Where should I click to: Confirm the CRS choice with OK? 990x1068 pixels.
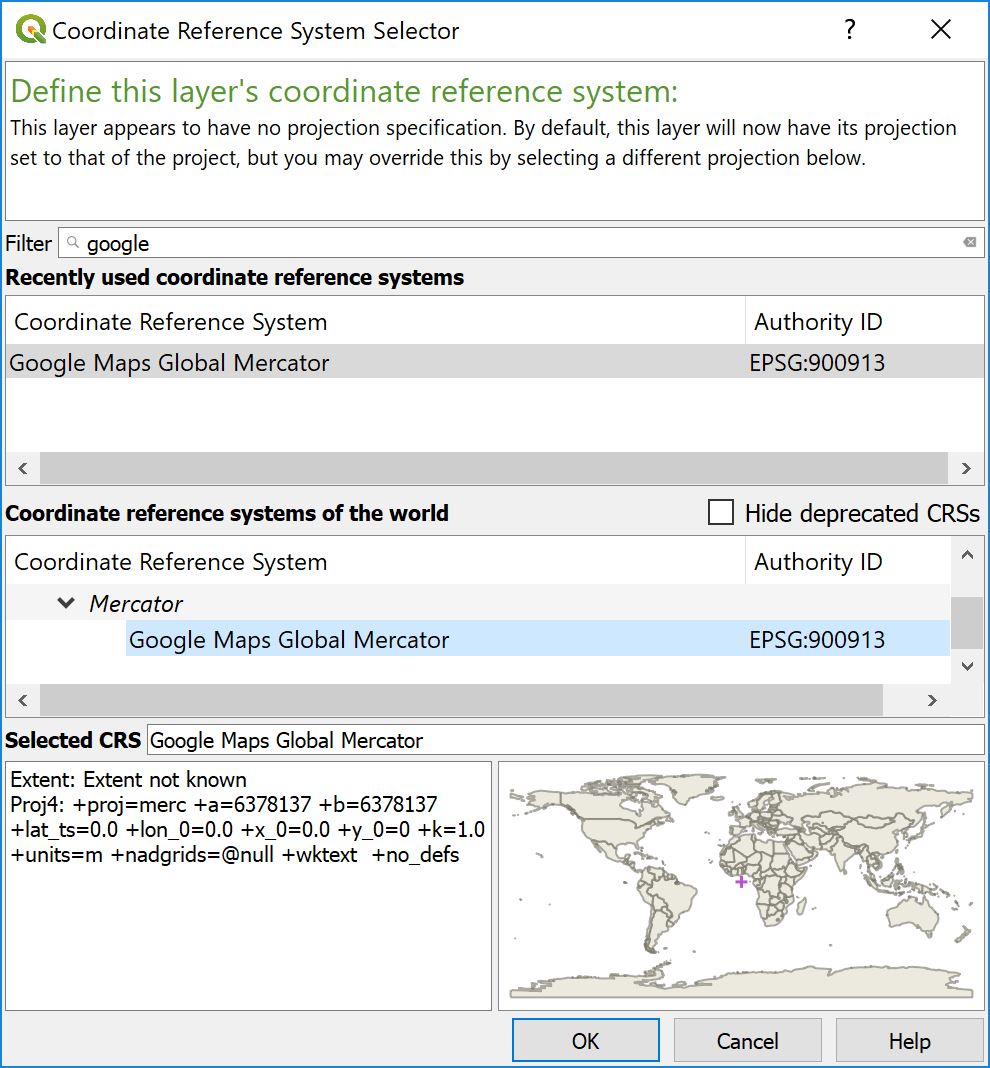[585, 1040]
